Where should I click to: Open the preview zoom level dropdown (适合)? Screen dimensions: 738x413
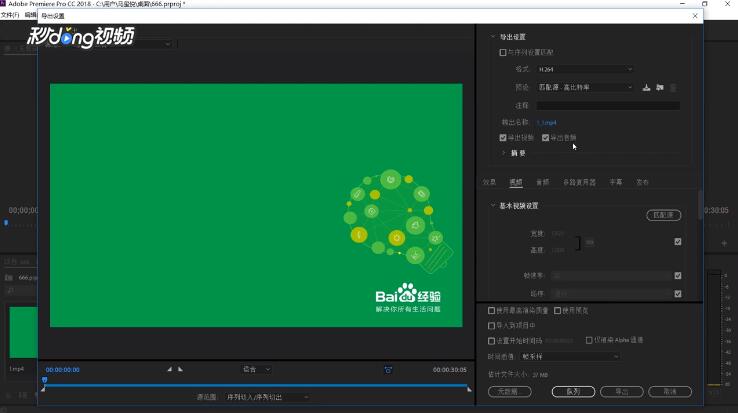[257, 369]
